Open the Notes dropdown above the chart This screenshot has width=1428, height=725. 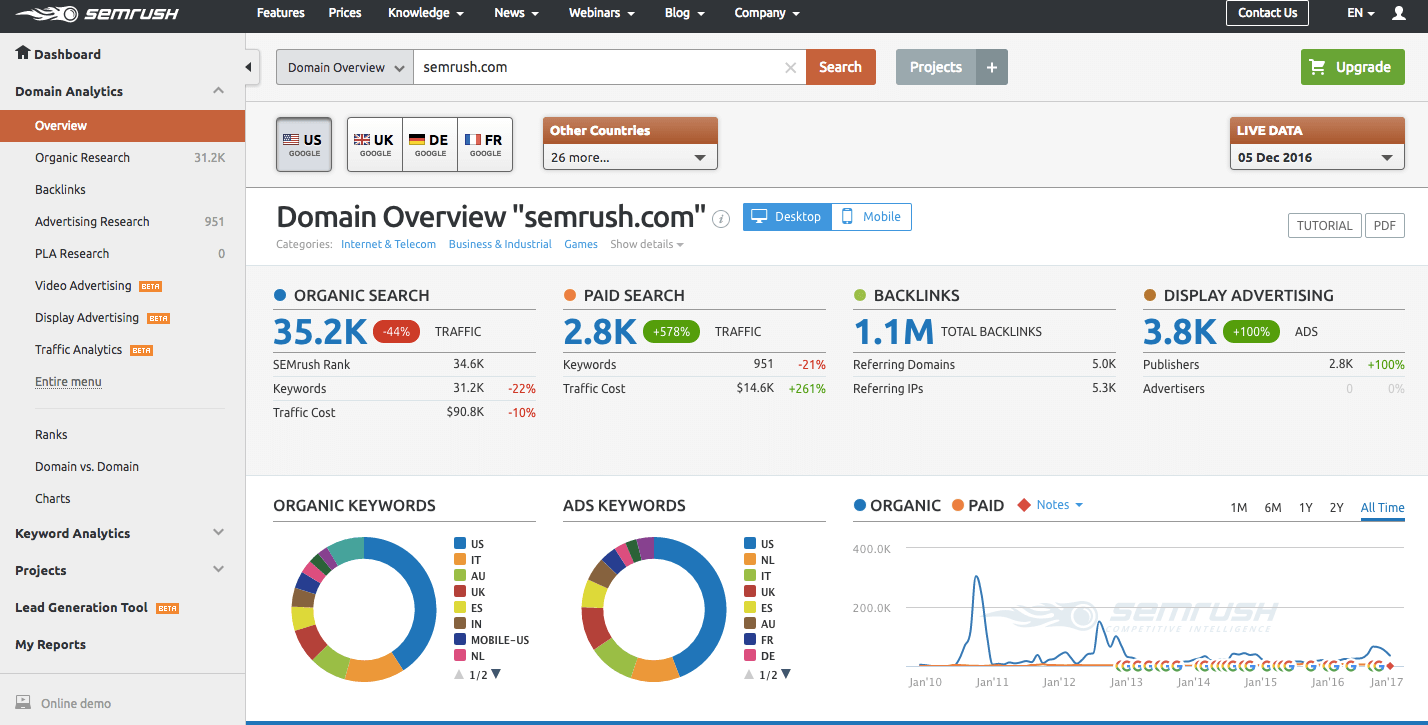pos(1060,505)
